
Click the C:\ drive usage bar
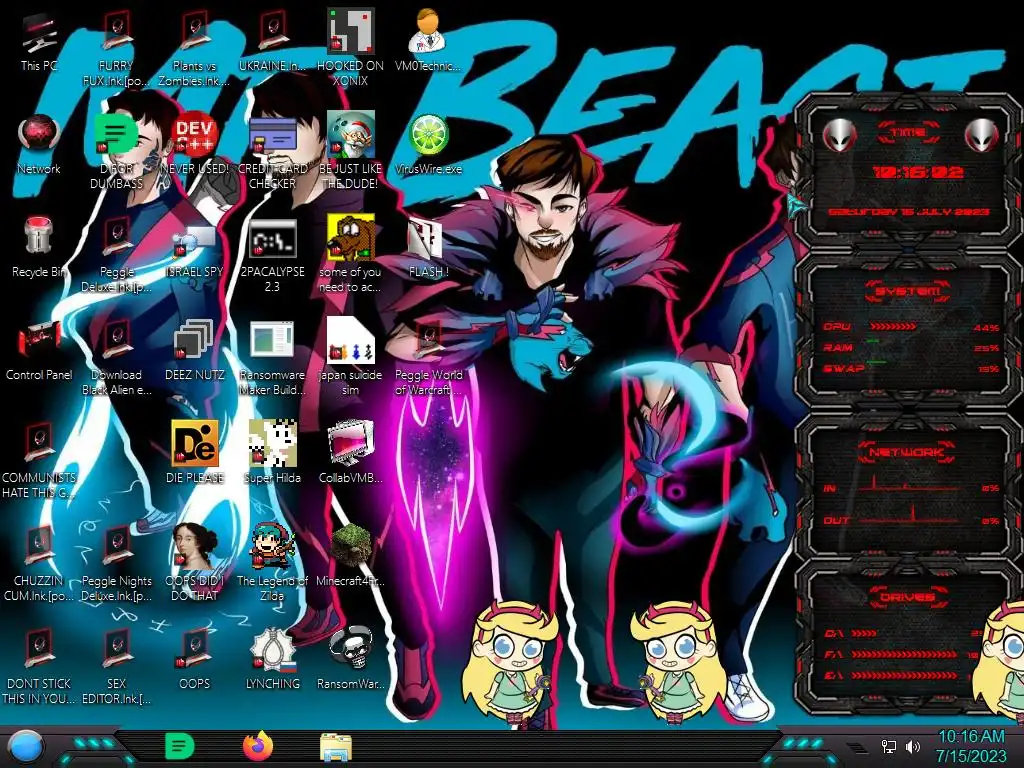coord(865,633)
